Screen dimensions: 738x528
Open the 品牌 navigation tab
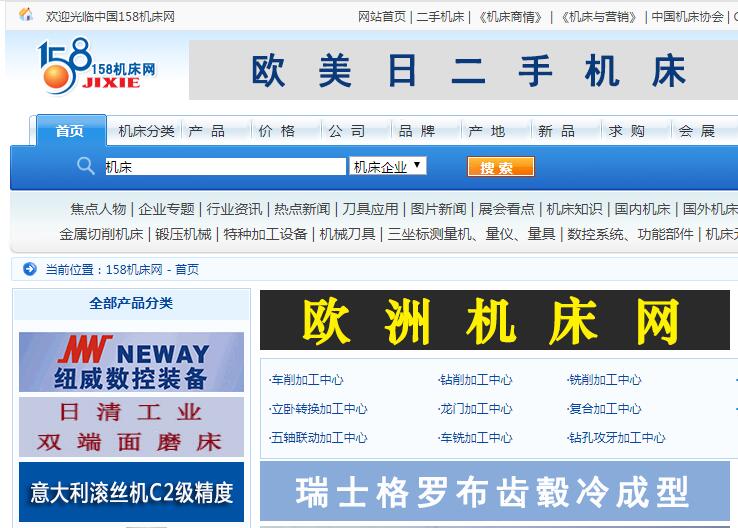coord(417,131)
